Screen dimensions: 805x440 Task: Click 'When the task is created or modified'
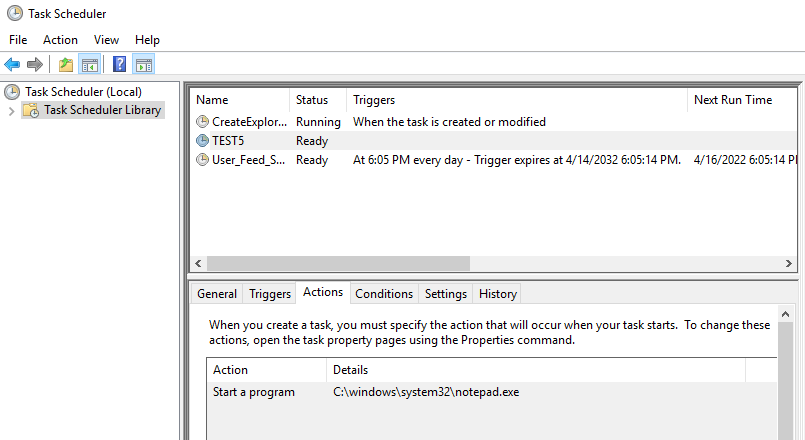(x=449, y=122)
